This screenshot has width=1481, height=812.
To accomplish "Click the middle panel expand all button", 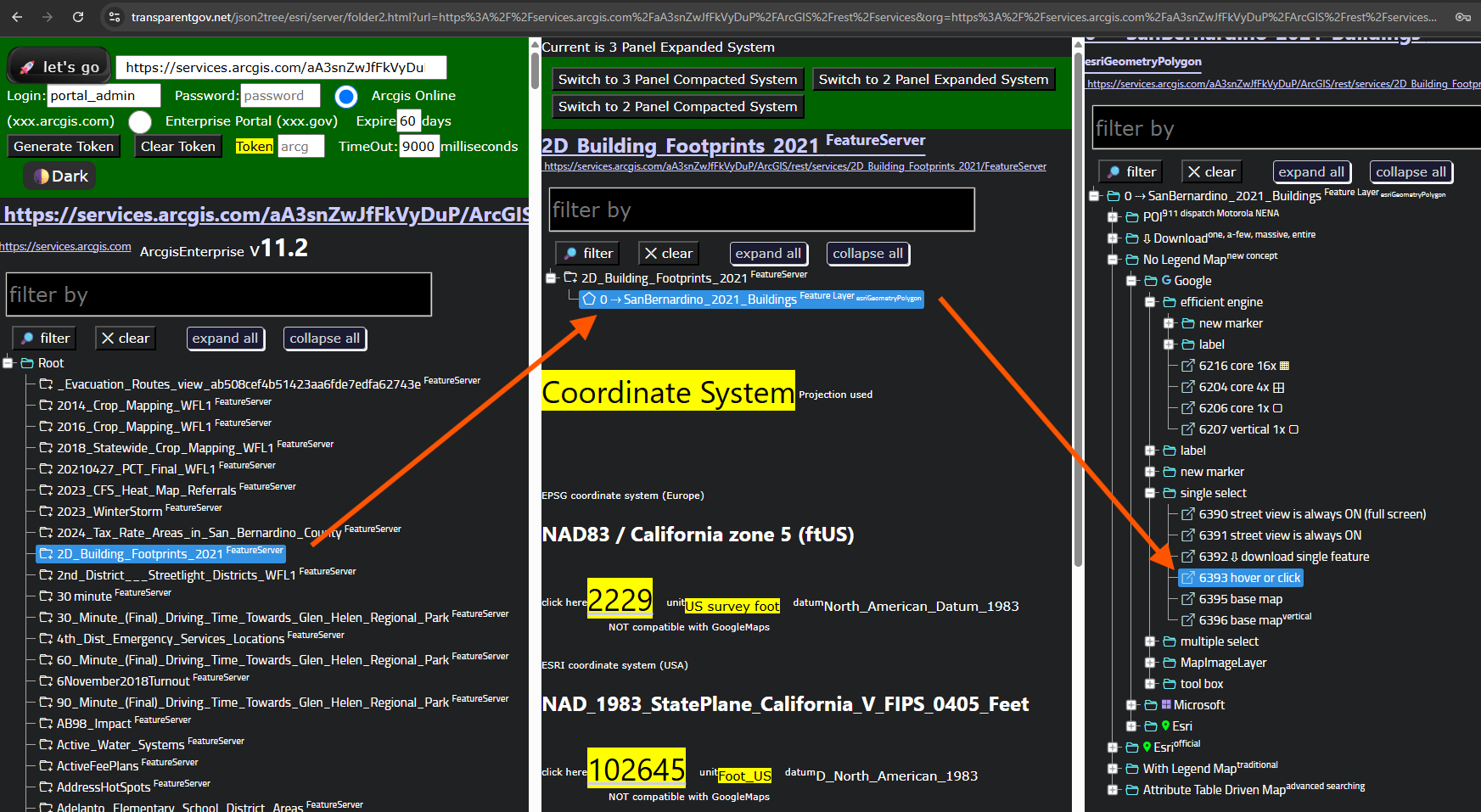I will point(768,253).
